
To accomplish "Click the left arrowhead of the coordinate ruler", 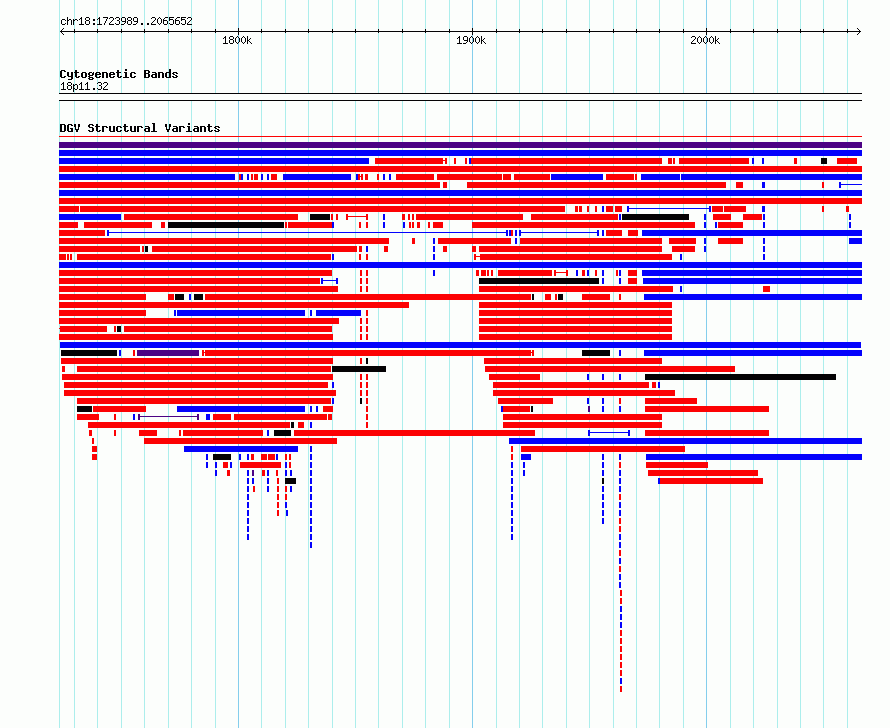I will tap(62, 32).
